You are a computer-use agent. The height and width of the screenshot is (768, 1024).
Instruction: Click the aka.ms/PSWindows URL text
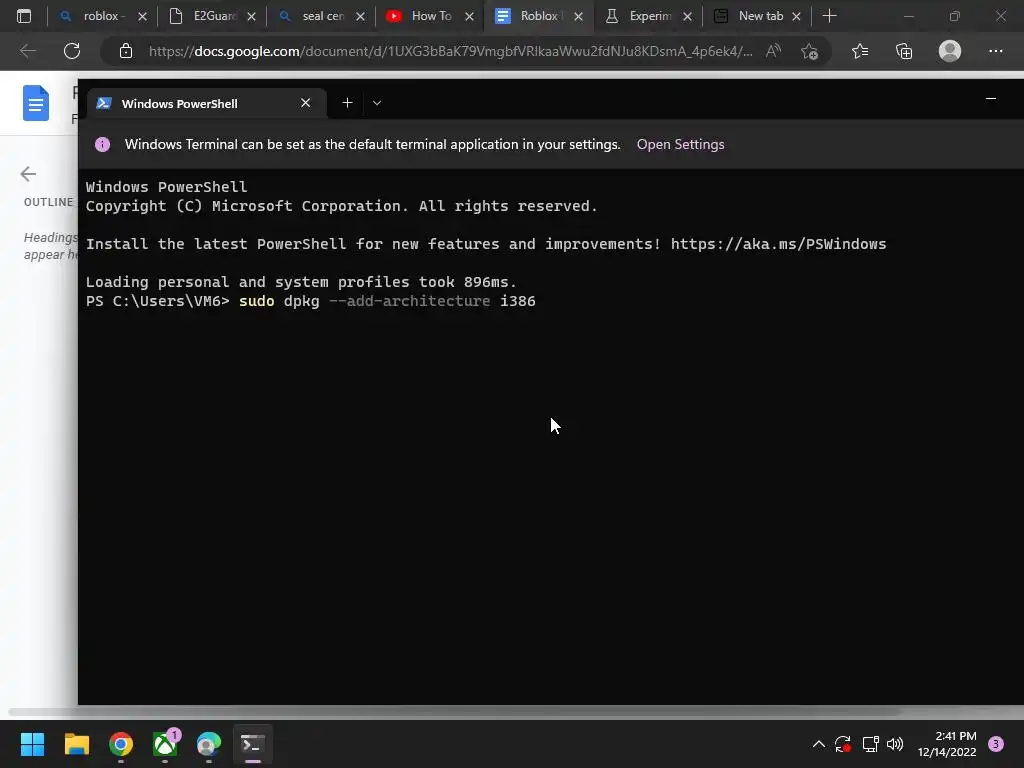[778, 244]
